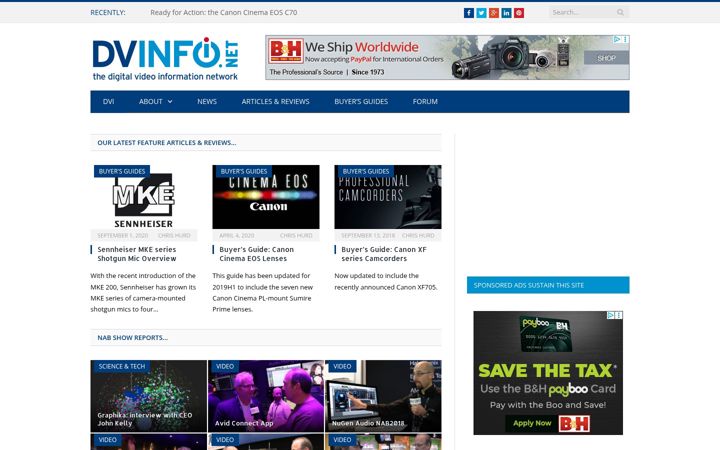
Task: Expand the About dropdown chevron
Action: point(170,101)
